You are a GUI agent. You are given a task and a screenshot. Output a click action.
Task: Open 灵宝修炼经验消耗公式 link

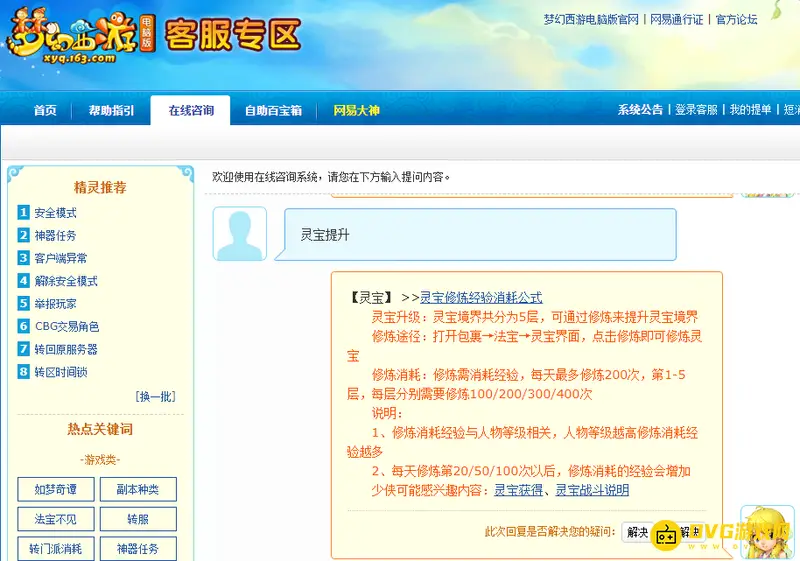pos(481,297)
